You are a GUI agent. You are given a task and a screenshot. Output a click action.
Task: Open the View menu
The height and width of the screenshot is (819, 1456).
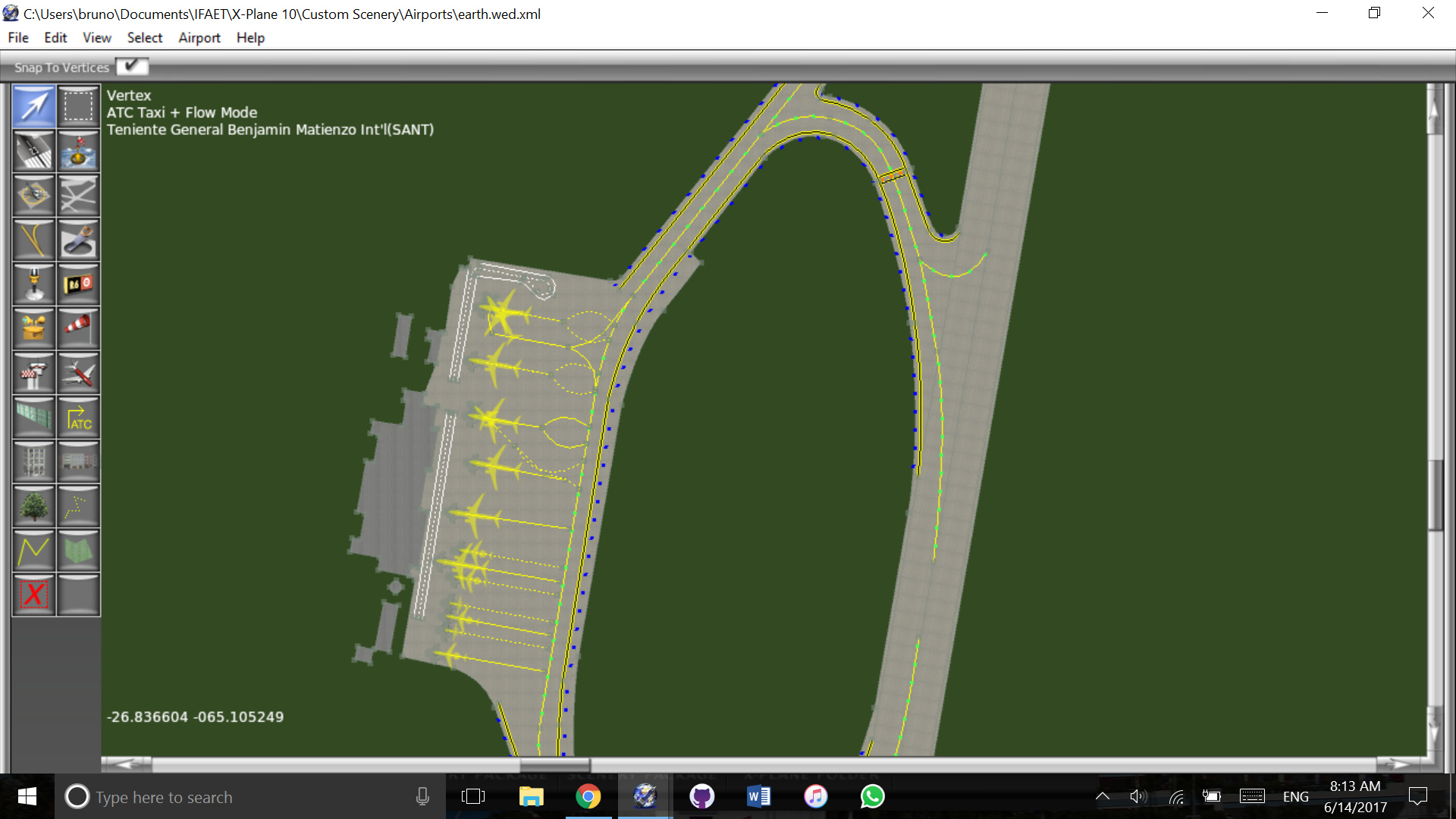click(96, 38)
